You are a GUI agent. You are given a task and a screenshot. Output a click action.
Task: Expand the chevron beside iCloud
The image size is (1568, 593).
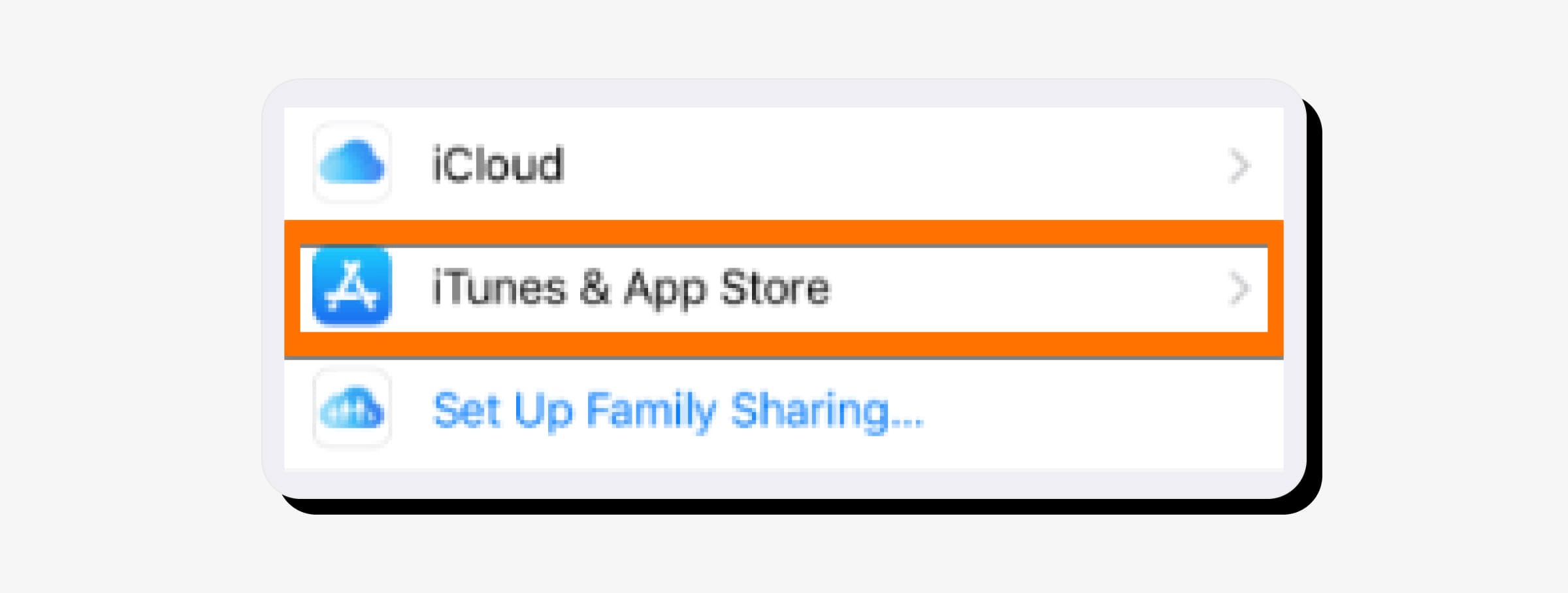pos(1239,167)
